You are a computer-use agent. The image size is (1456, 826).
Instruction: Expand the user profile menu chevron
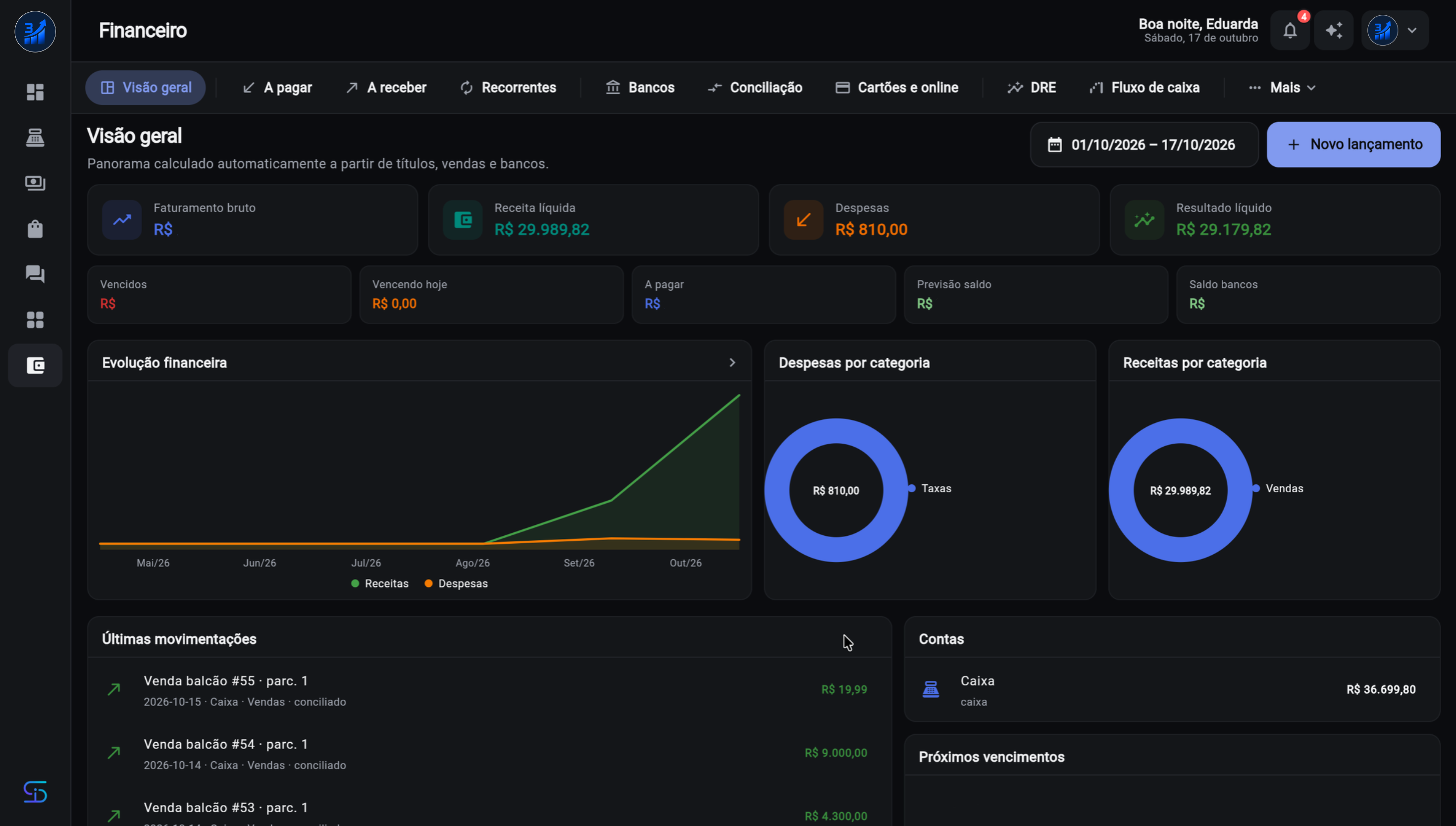click(x=1412, y=31)
